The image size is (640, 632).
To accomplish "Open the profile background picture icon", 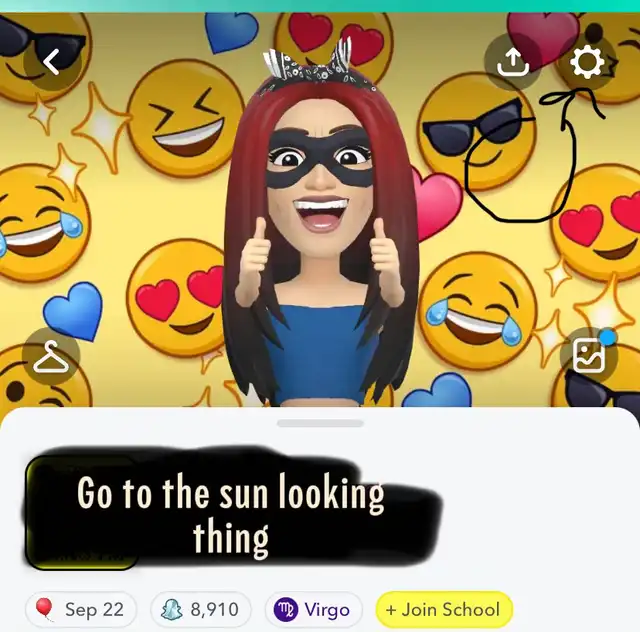I will 588,356.
